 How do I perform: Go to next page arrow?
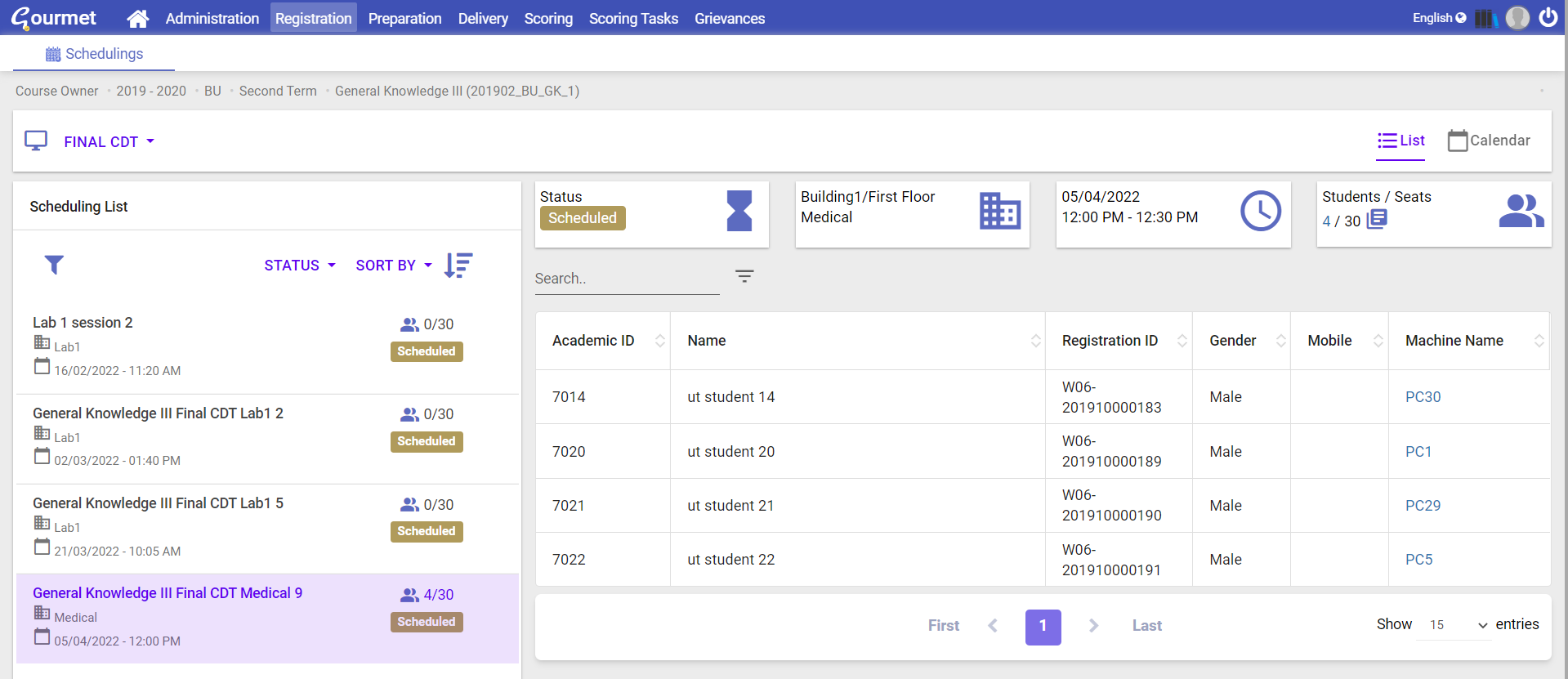click(1094, 626)
